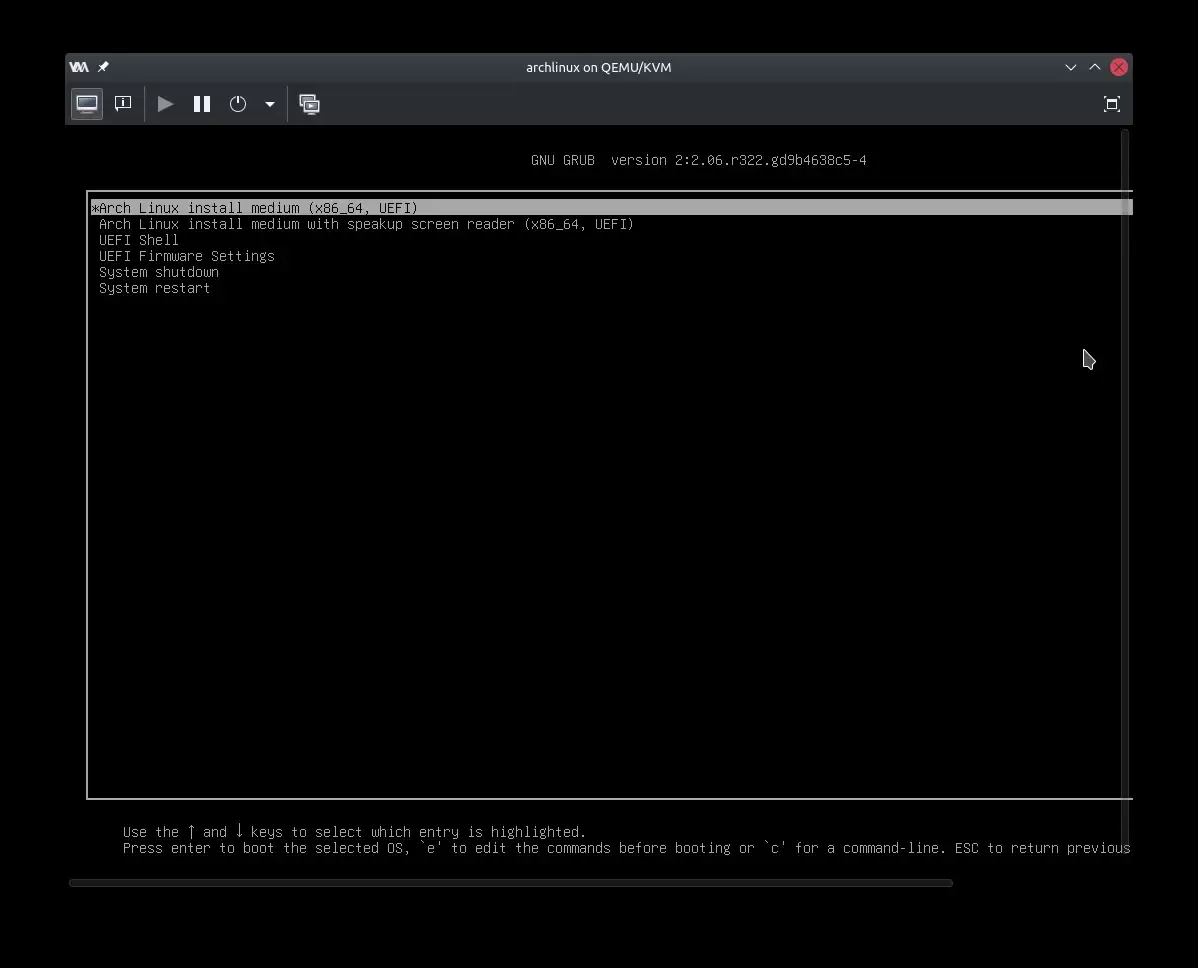Click the System shutdown entry
This screenshot has width=1198, height=968.
159,272
